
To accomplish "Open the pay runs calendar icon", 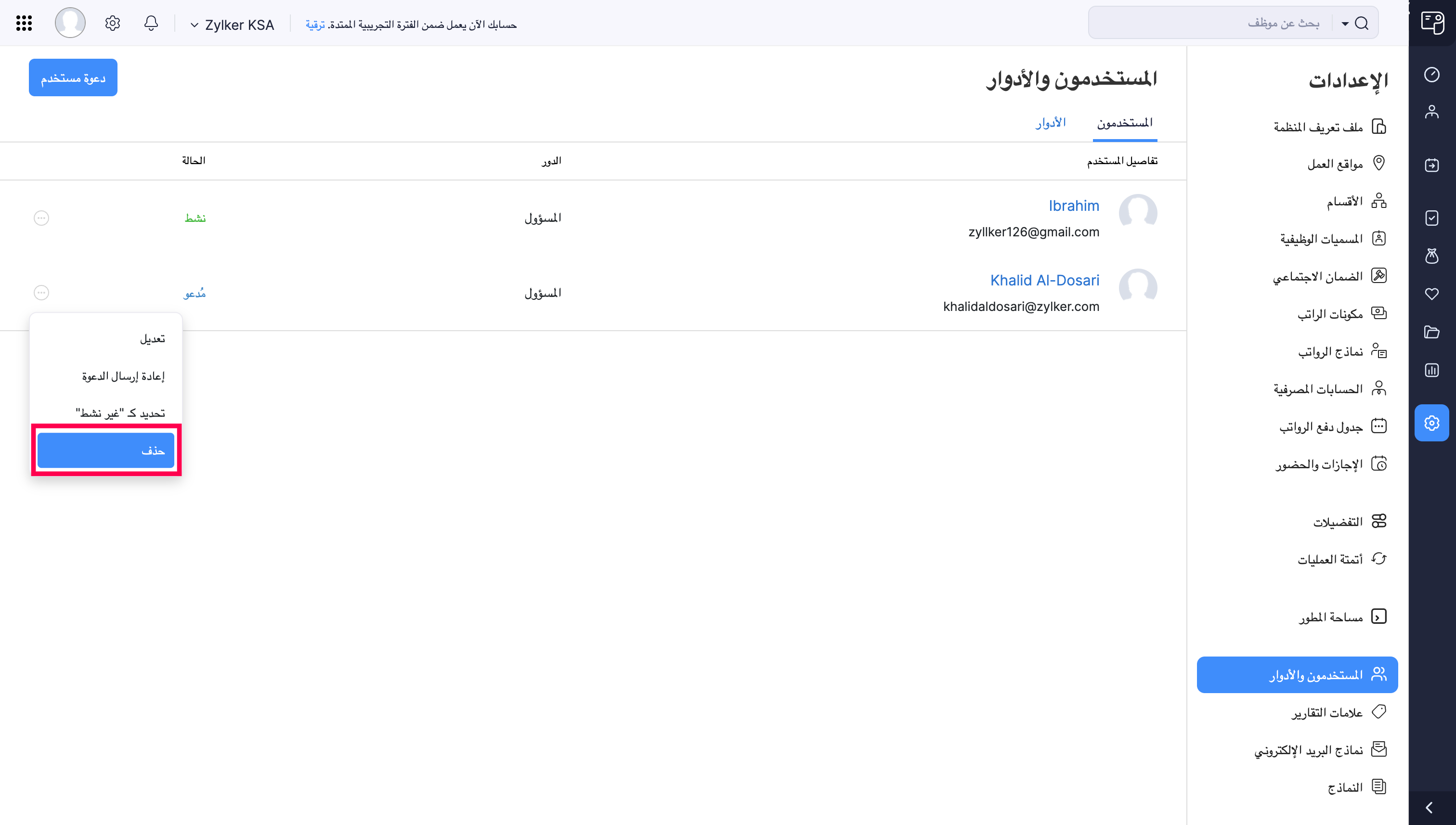I will tap(1433, 166).
